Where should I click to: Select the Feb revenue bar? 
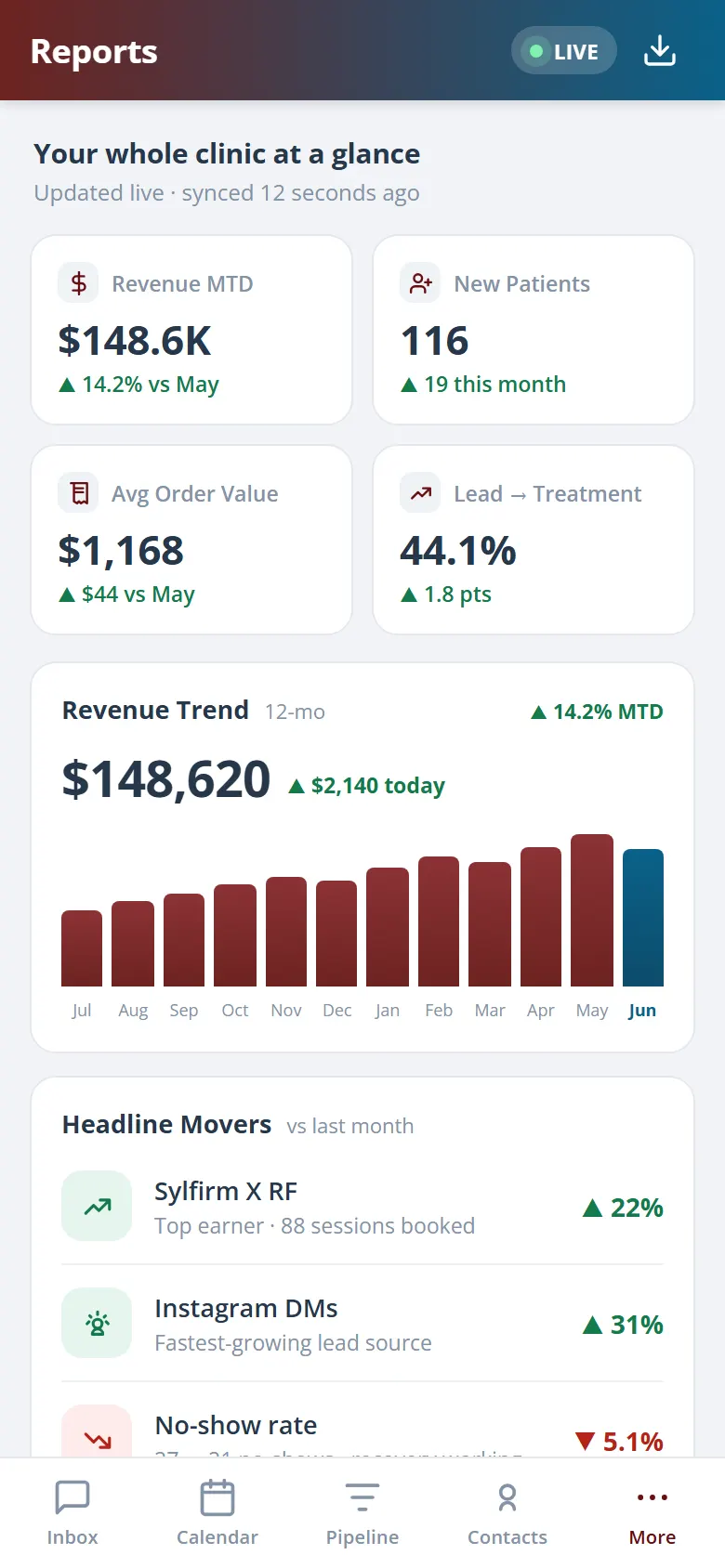point(439,921)
